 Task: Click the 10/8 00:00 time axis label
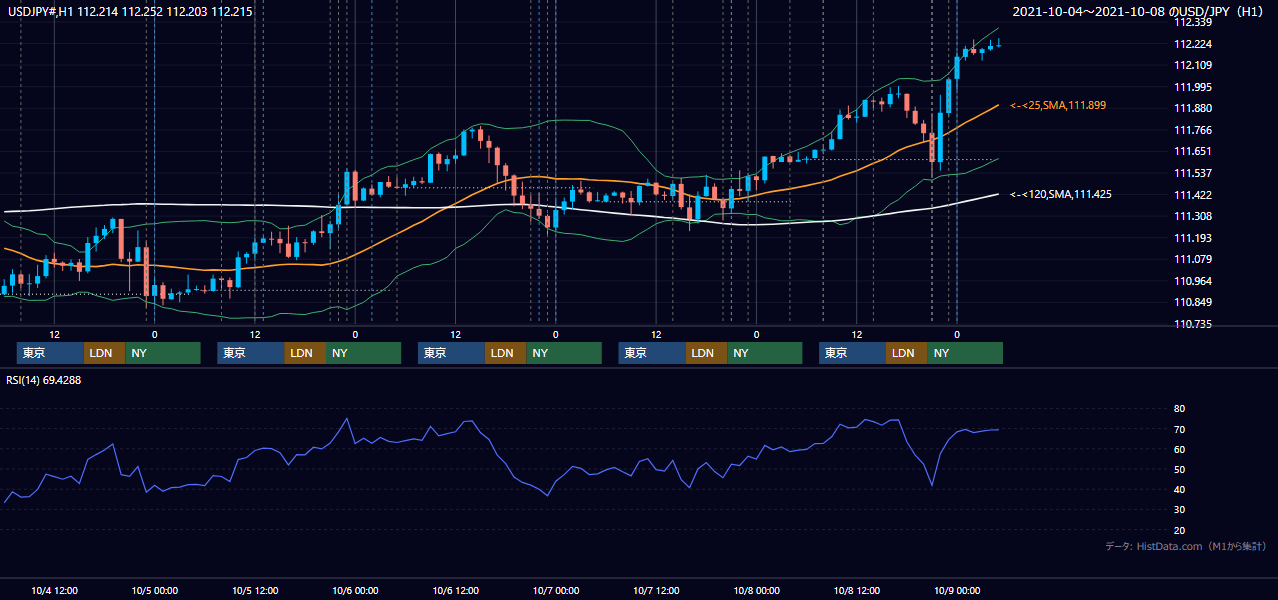coord(756,590)
